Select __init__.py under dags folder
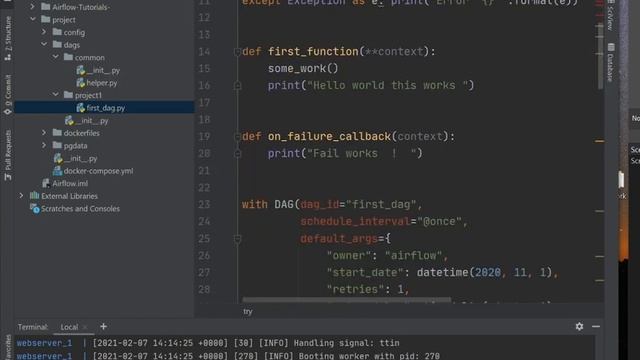Viewport: 640px width, 360px height. pyautogui.click(x=92, y=120)
